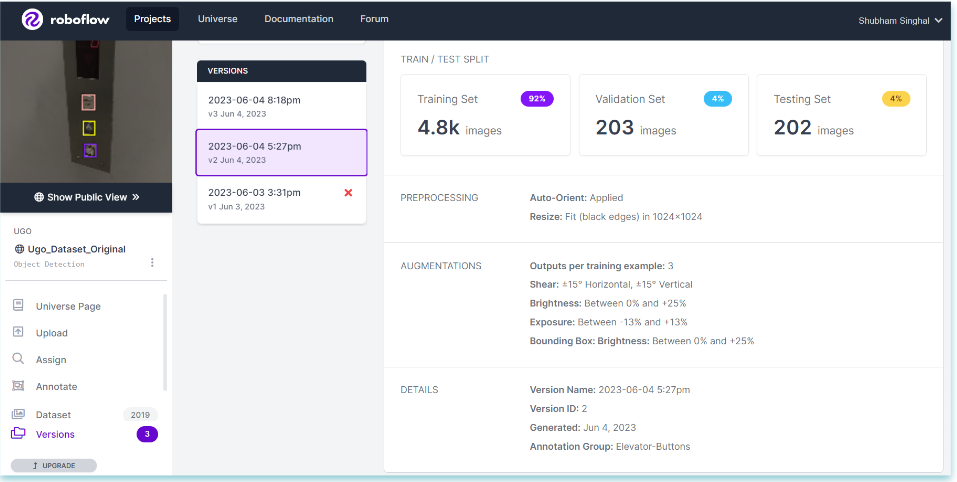Click the 4% validation set badge
This screenshot has height=482, width=957.
[x=718, y=99]
